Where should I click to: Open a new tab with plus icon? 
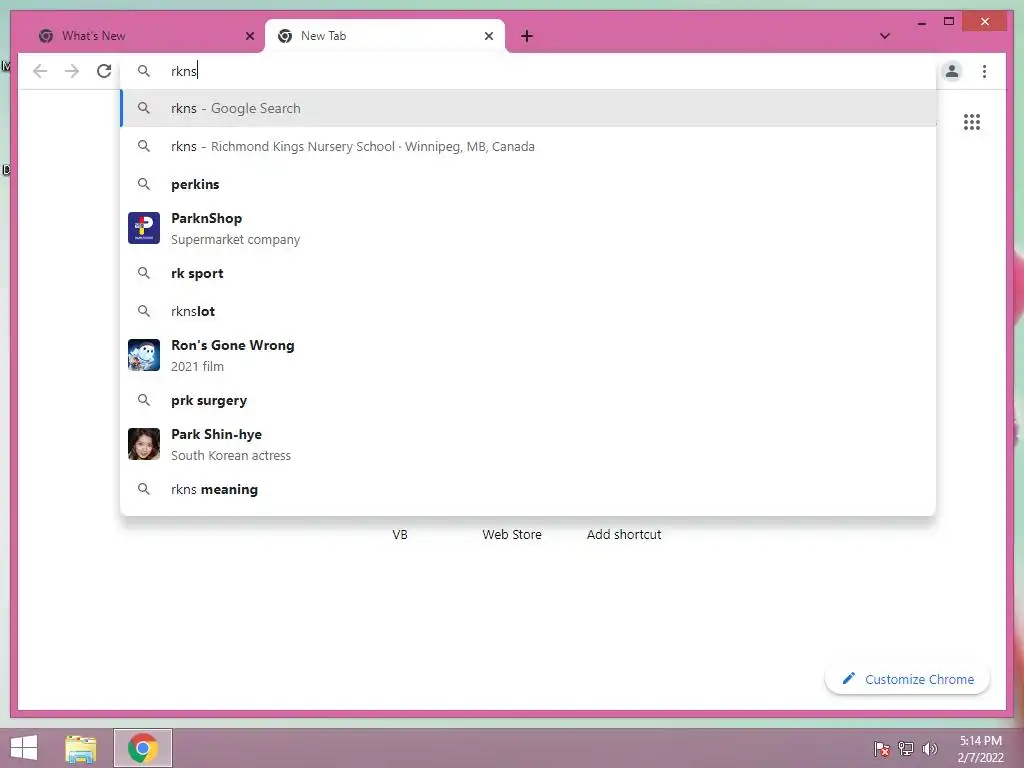(527, 36)
